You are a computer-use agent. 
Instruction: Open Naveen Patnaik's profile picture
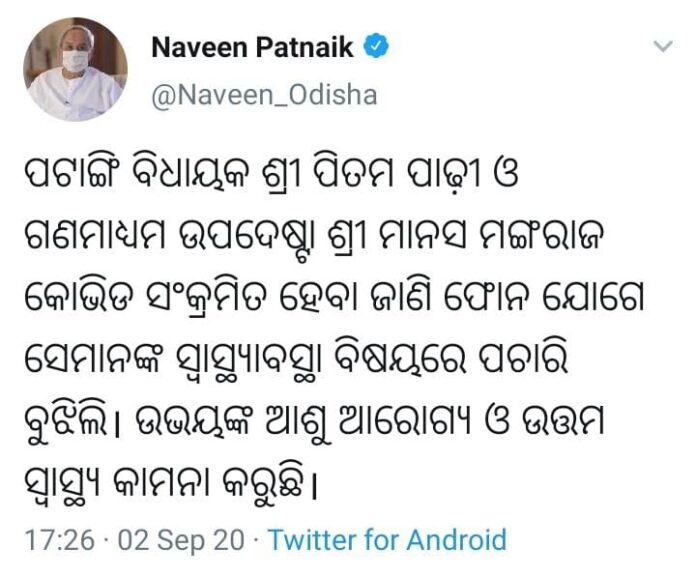(x=75, y=70)
